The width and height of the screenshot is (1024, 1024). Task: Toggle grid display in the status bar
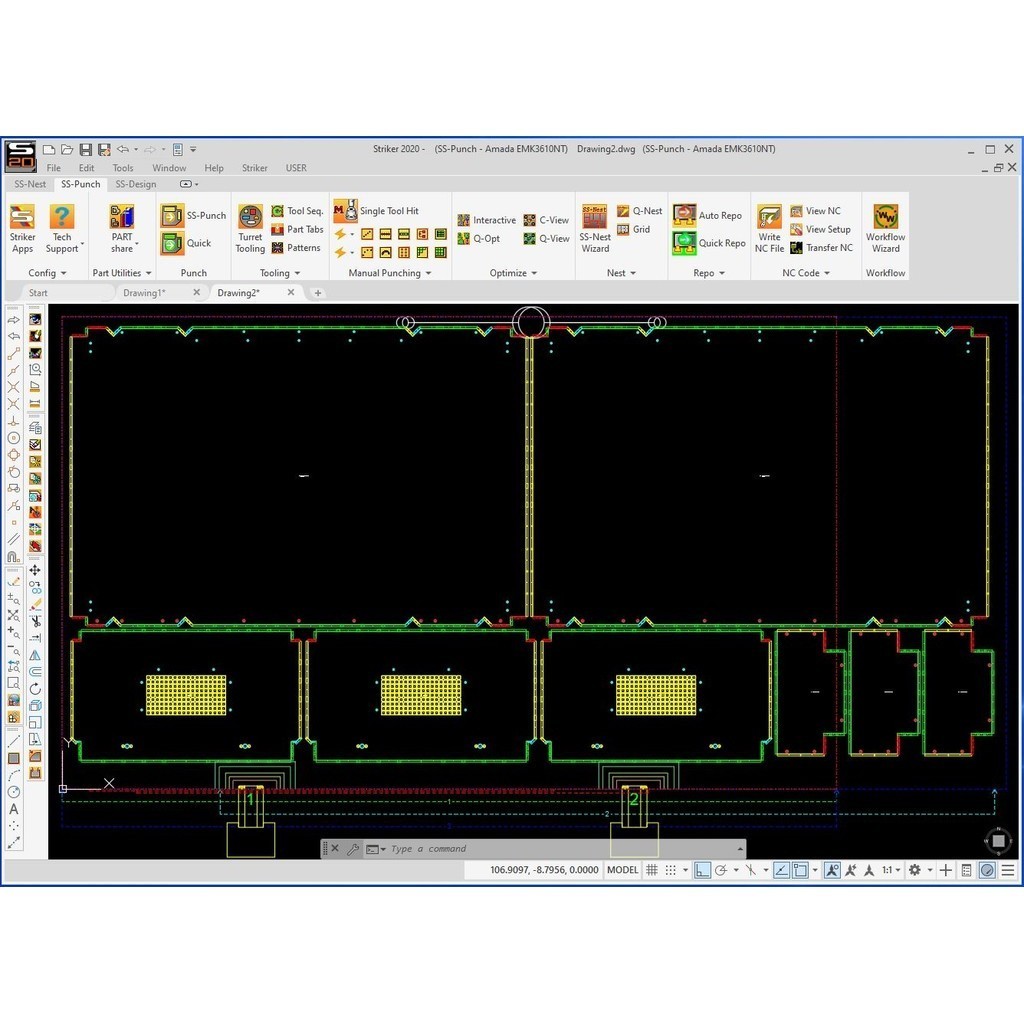tap(652, 870)
